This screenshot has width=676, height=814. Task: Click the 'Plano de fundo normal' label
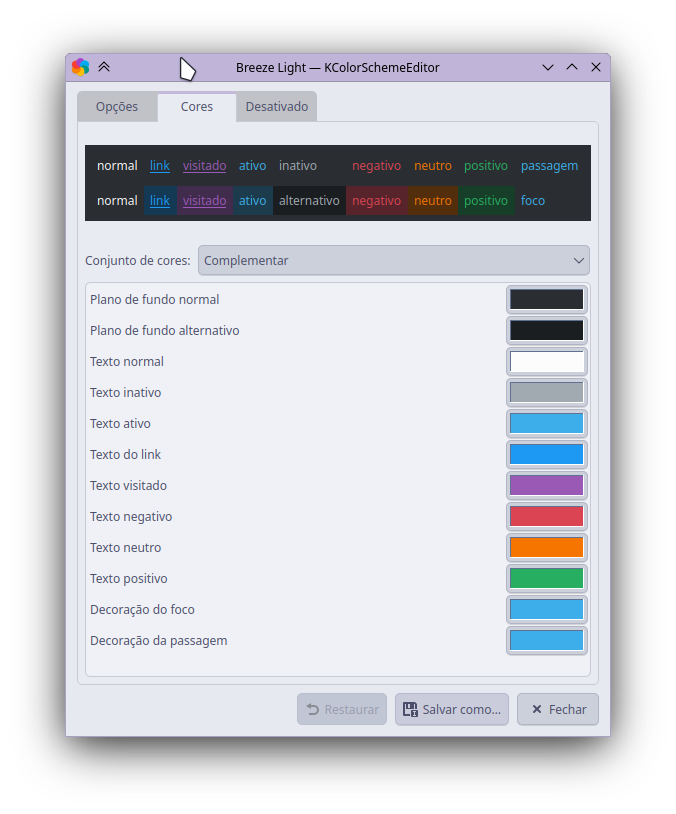155,300
